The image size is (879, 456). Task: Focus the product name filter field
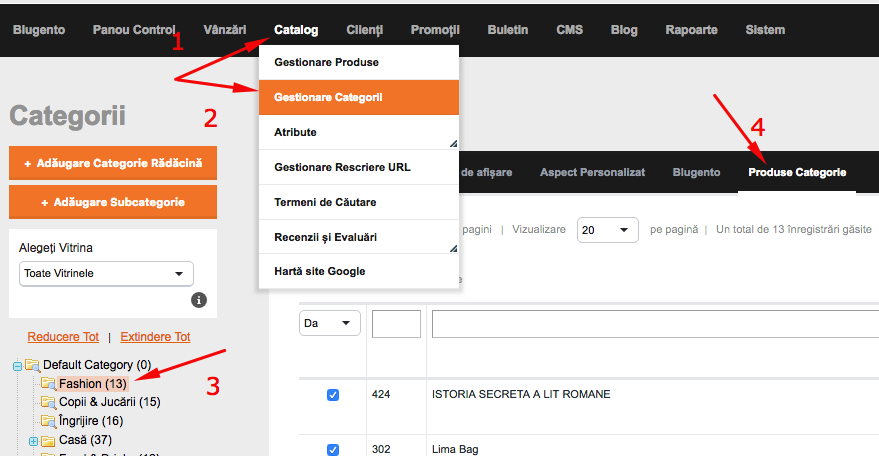point(655,324)
